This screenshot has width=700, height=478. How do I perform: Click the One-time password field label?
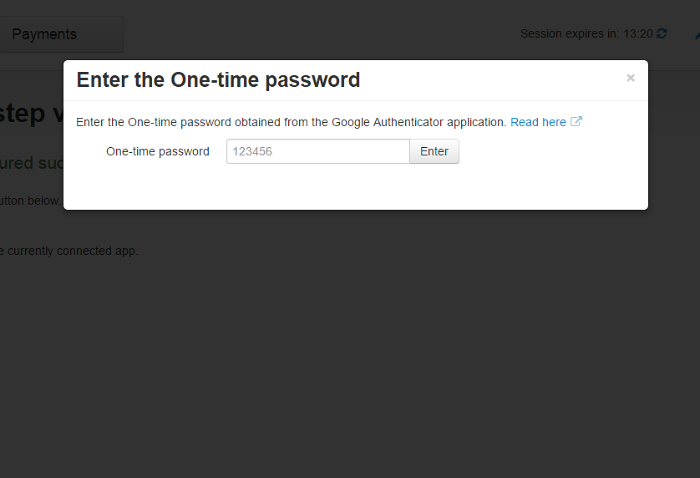(x=158, y=152)
